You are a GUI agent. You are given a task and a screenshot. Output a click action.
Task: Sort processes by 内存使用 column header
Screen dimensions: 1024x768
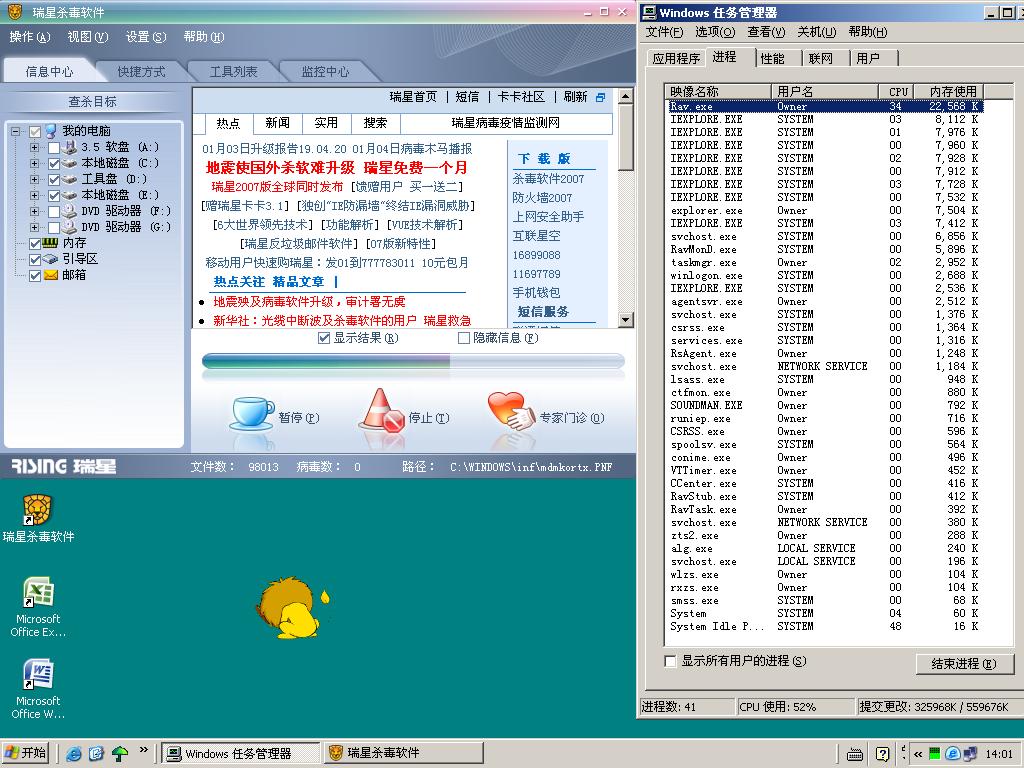[948, 91]
